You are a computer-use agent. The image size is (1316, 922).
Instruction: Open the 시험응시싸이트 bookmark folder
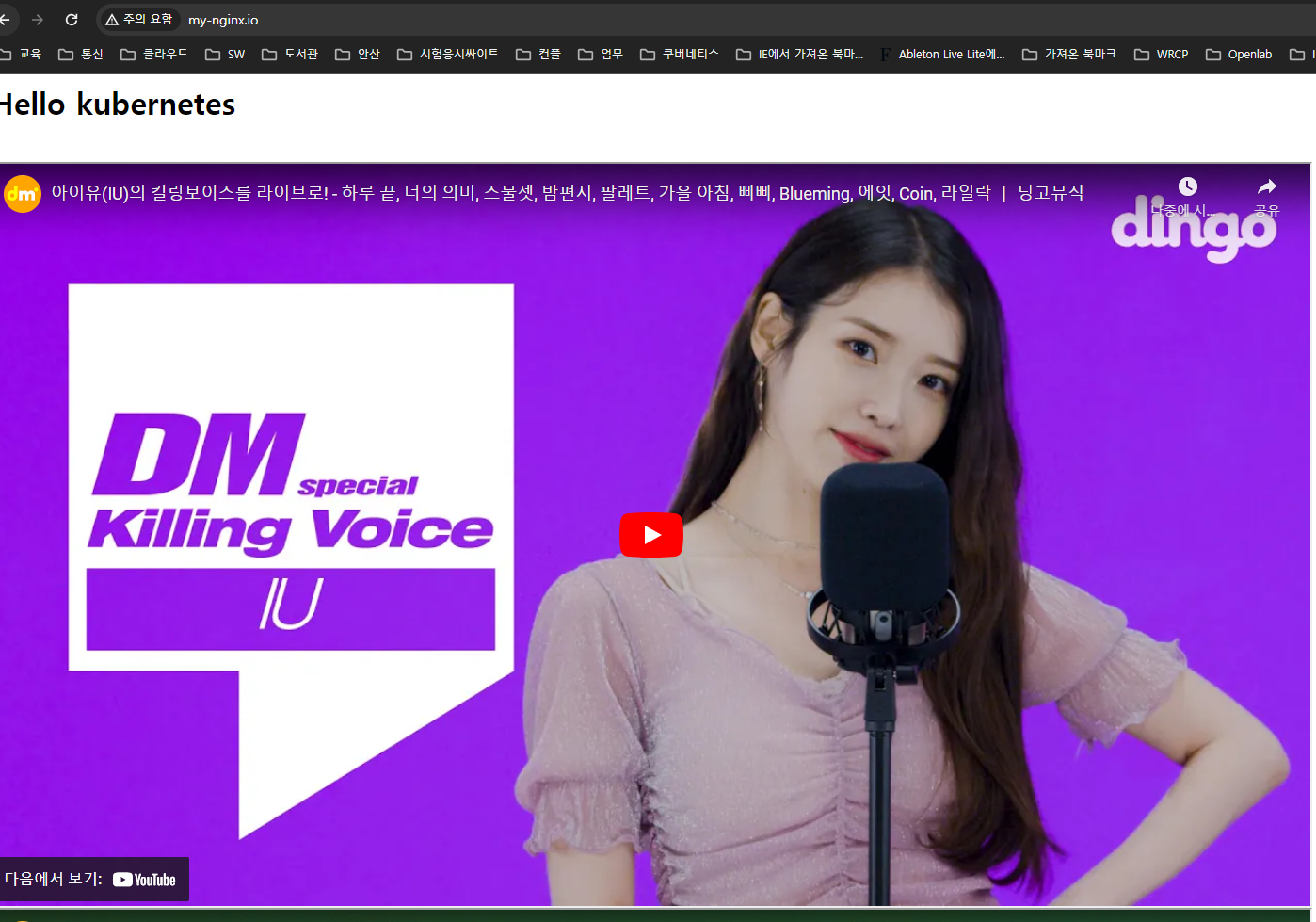tap(448, 55)
